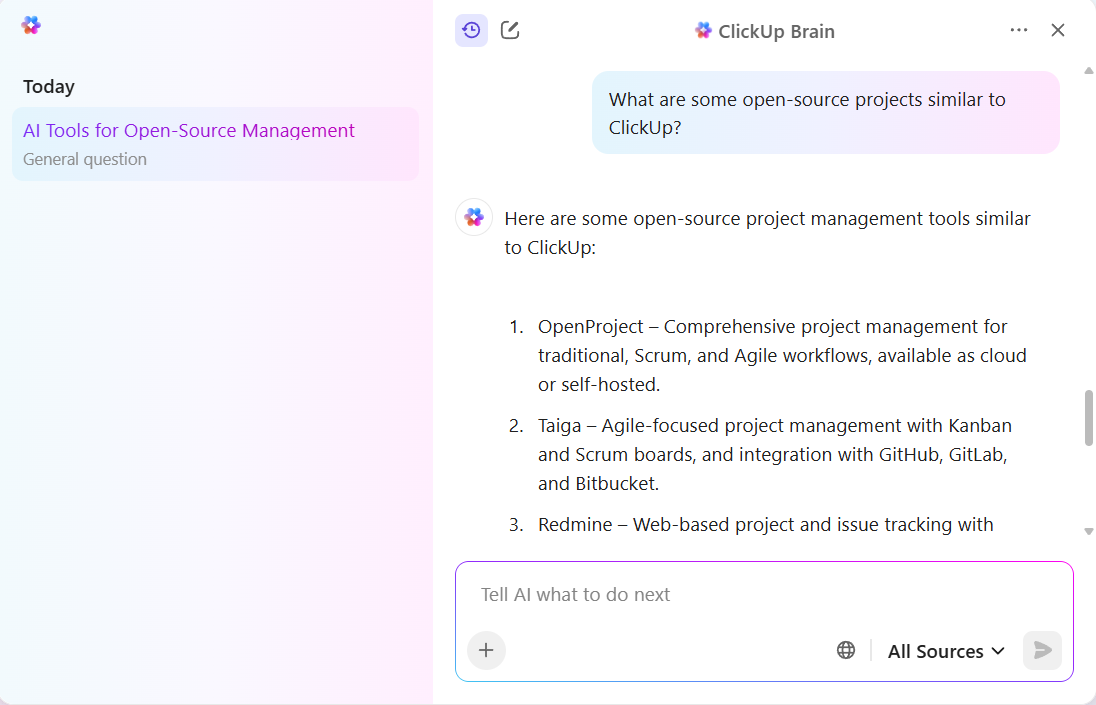Expand the Today section in the sidebar
This screenshot has height=705, width=1096.
click(48, 87)
